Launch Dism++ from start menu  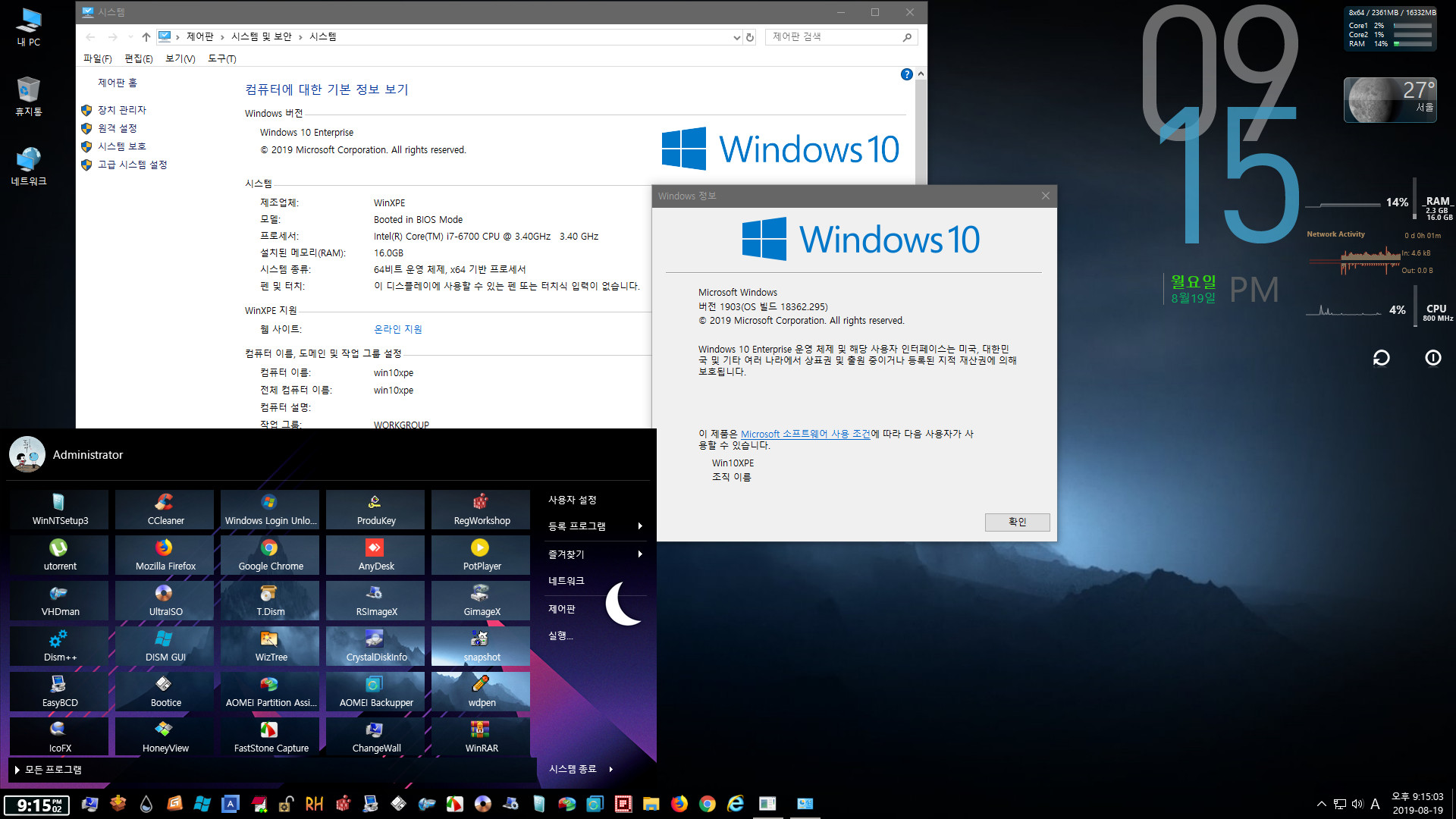click(x=60, y=646)
